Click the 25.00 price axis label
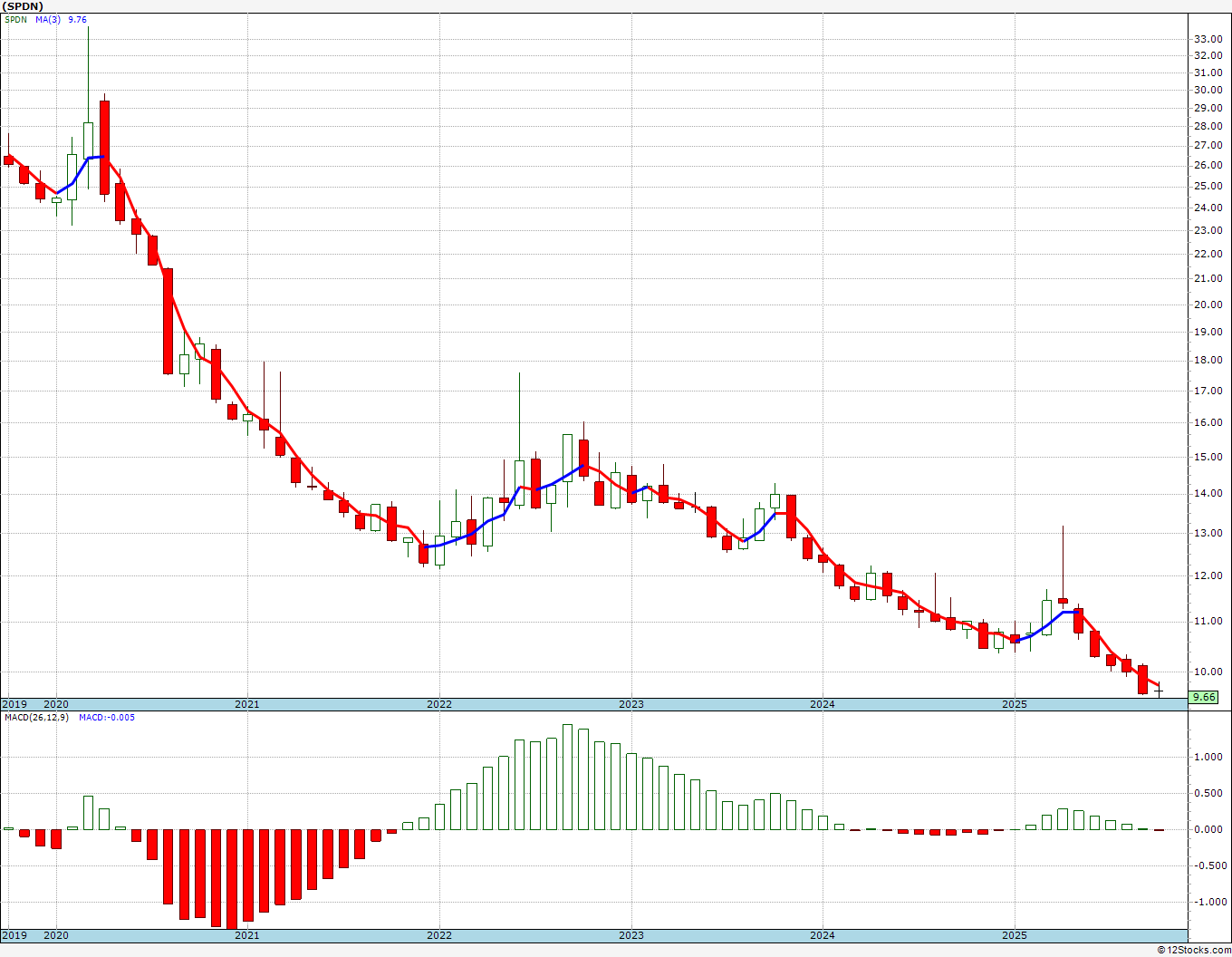This screenshot has height=957, width=1232. pos(1208,186)
